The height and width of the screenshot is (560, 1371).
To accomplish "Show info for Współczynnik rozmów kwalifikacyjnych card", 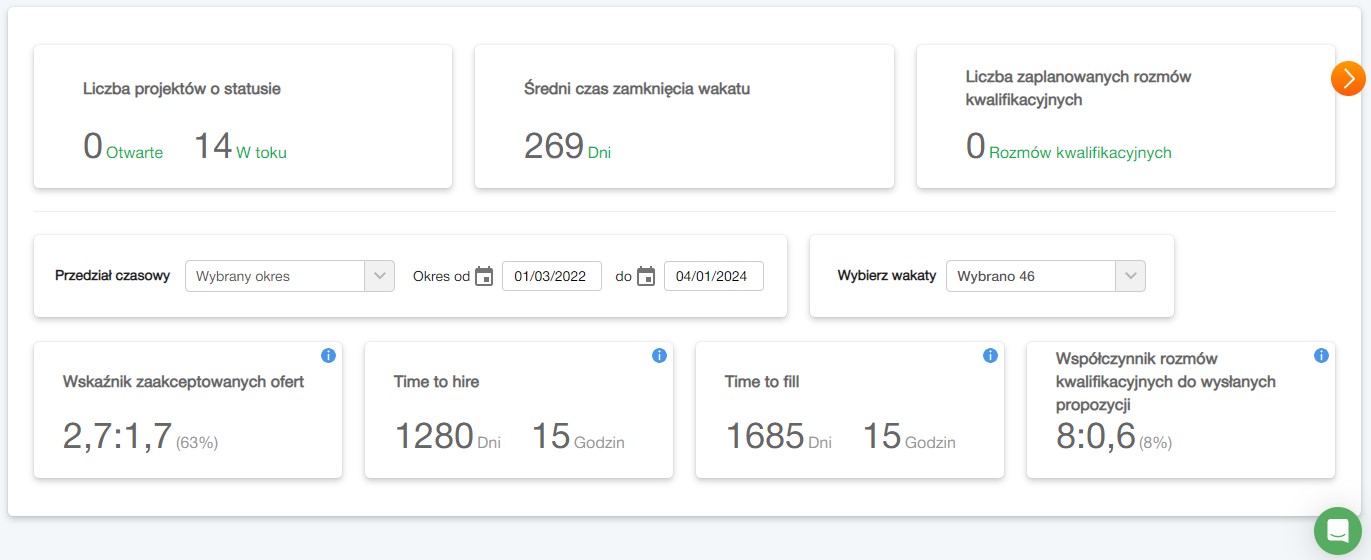I will [x=1321, y=355].
